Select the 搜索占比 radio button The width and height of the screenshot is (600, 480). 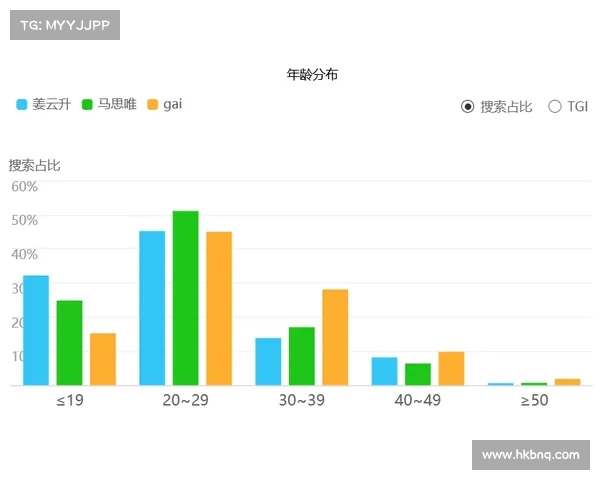[467, 106]
